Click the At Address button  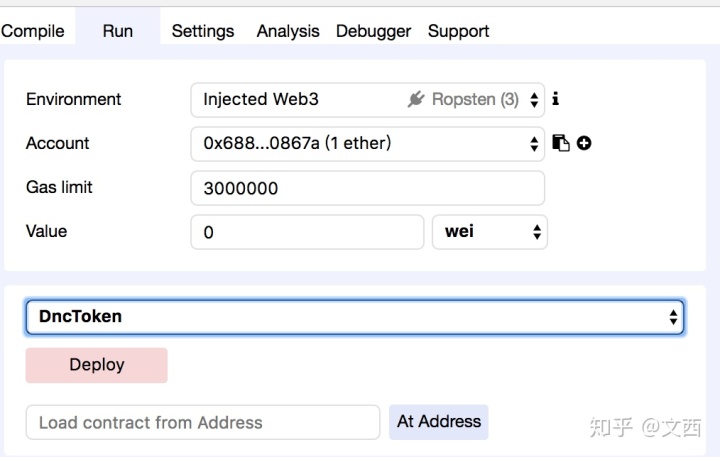(x=439, y=422)
